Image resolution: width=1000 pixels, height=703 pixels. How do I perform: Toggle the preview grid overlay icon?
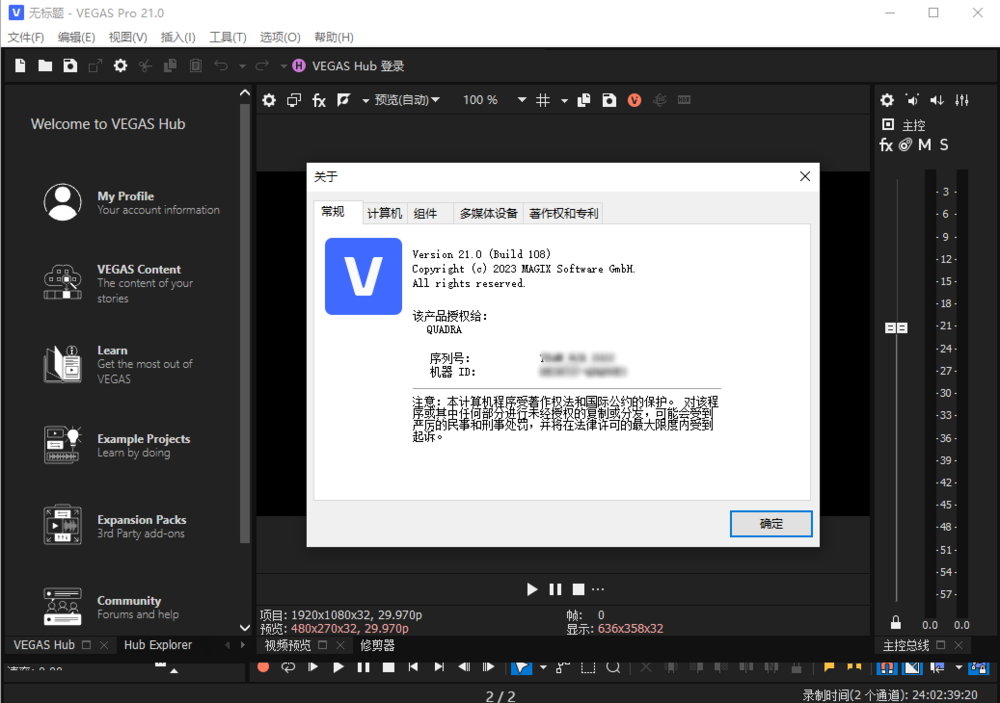(543, 100)
